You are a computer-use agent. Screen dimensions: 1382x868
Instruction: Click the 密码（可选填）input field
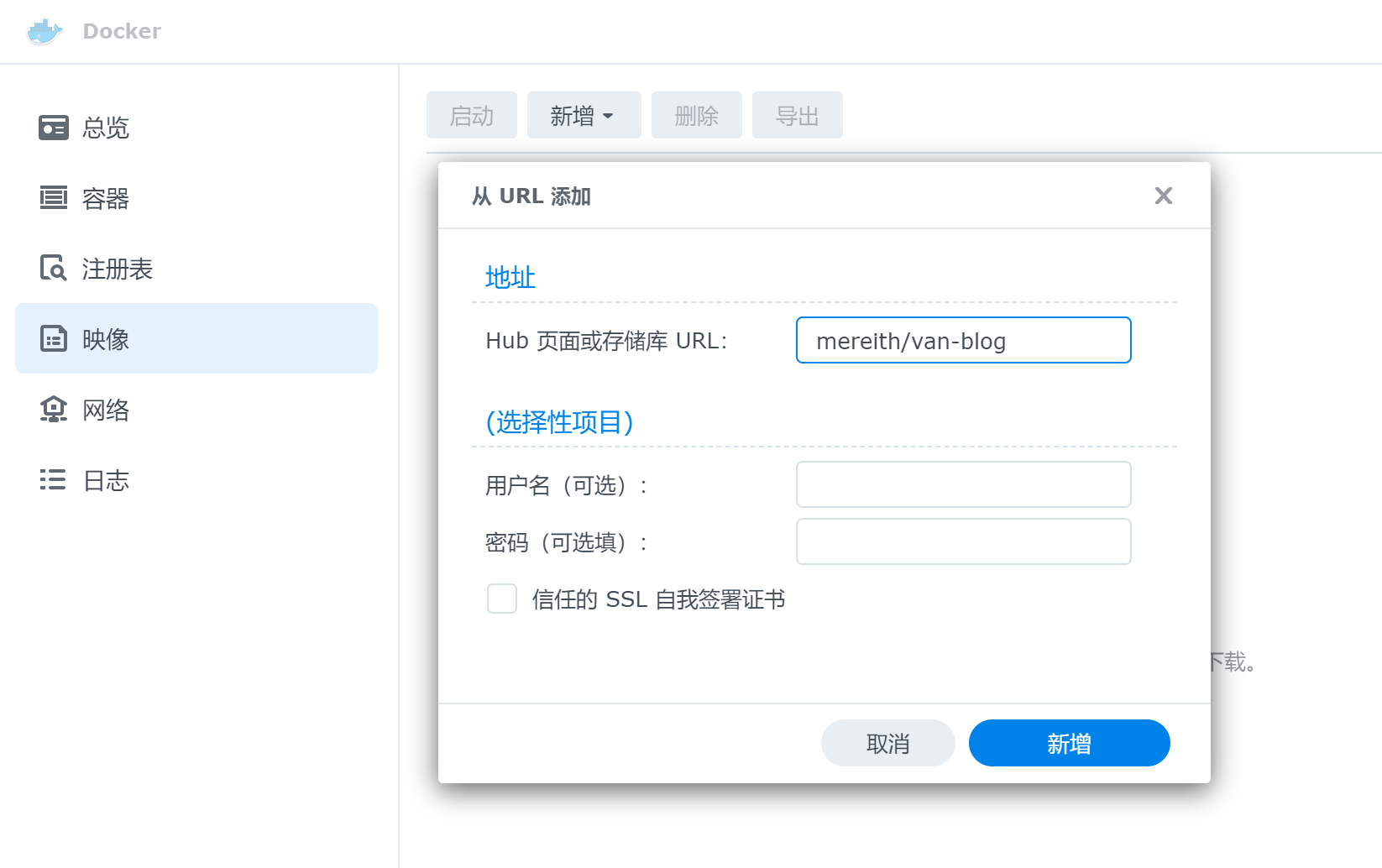pyautogui.click(x=964, y=541)
